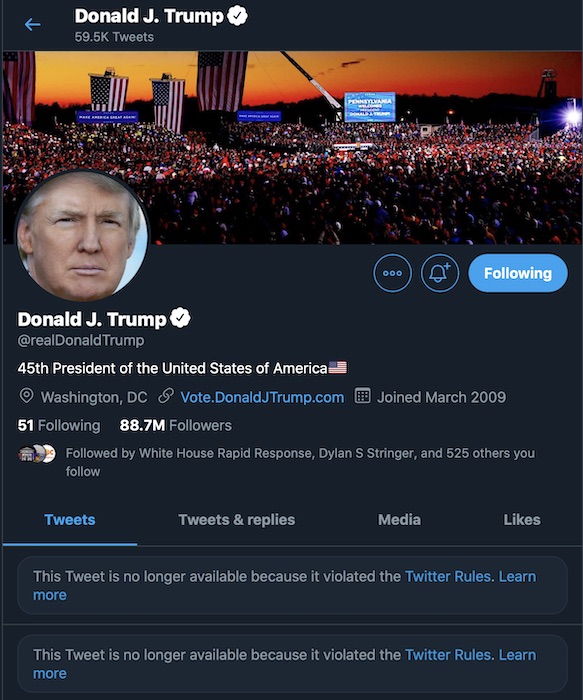View the 88.7M Followers list
The image size is (583, 700).
[176, 425]
